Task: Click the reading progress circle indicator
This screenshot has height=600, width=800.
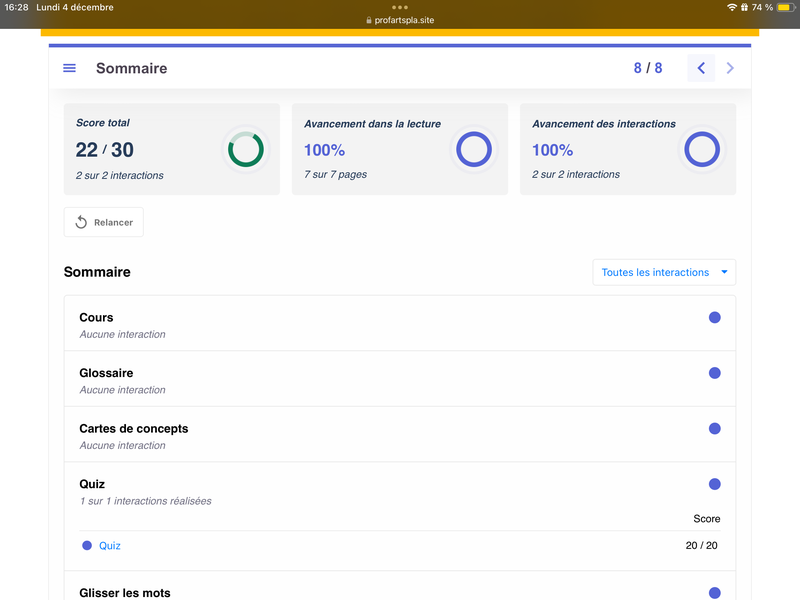Action: point(473,150)
